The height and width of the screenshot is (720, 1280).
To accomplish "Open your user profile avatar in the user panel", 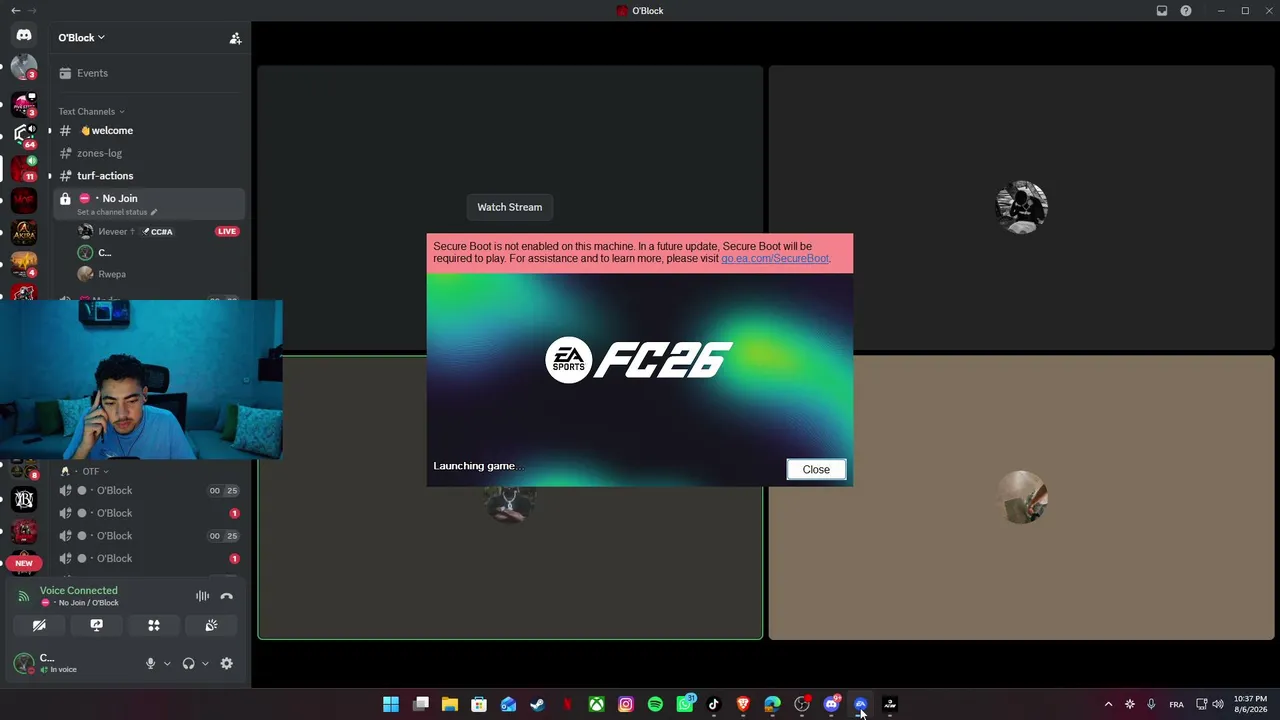I will coord(24,663).
